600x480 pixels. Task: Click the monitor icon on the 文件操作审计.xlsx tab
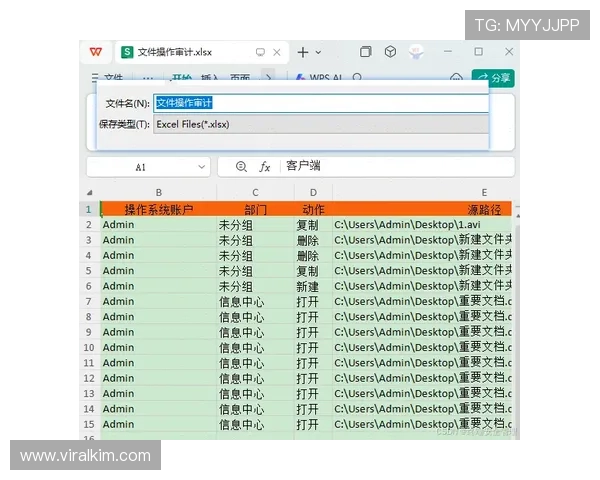(260, 52)
